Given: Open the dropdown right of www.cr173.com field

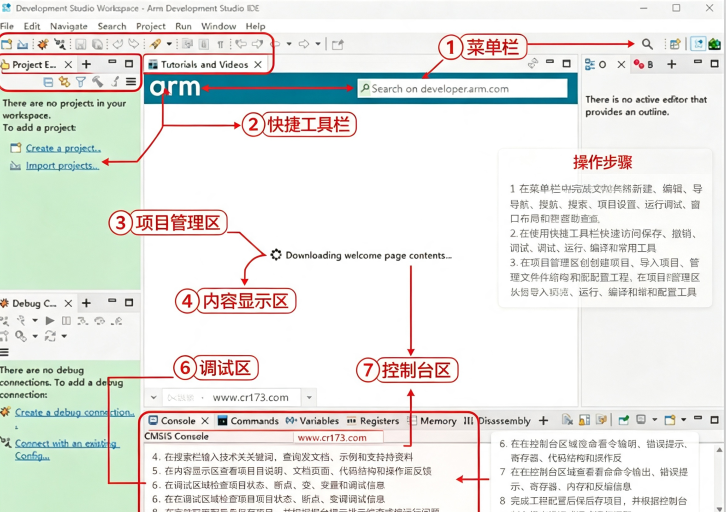Looking at the screenshot, I should 309,397.
